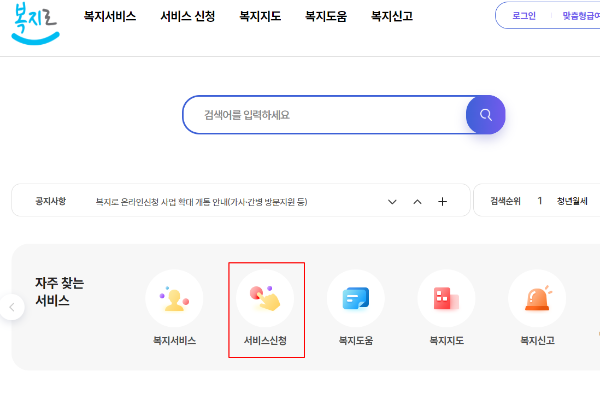Click the 청년월세 search ranking term
600x396 pixels.
[572, 201]
